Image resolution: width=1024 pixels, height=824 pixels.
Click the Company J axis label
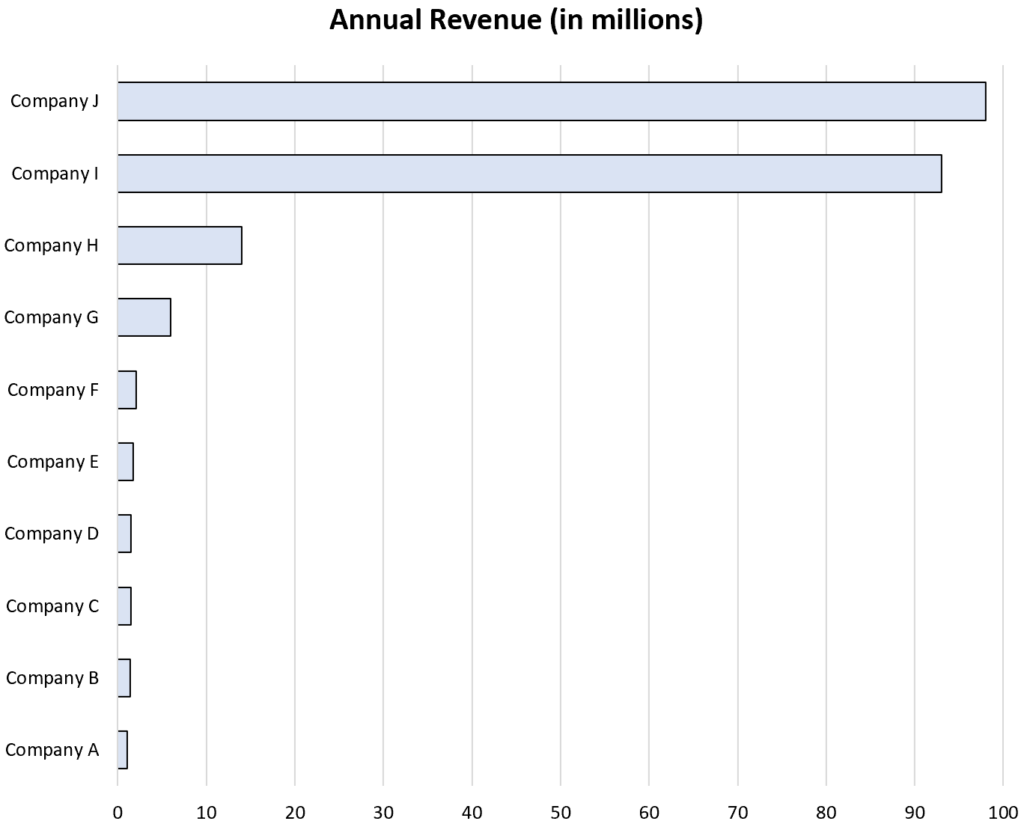click(x=54, y=101)
